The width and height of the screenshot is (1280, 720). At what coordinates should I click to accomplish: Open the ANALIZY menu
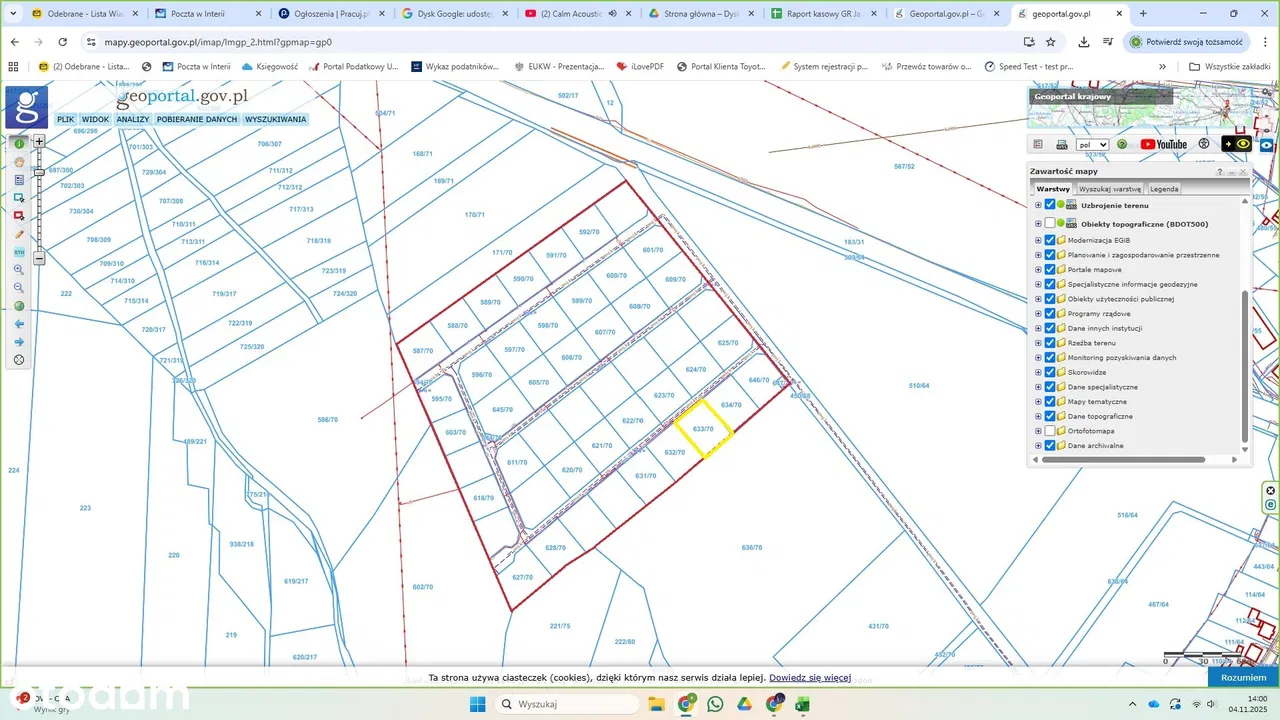pos(132,119)
